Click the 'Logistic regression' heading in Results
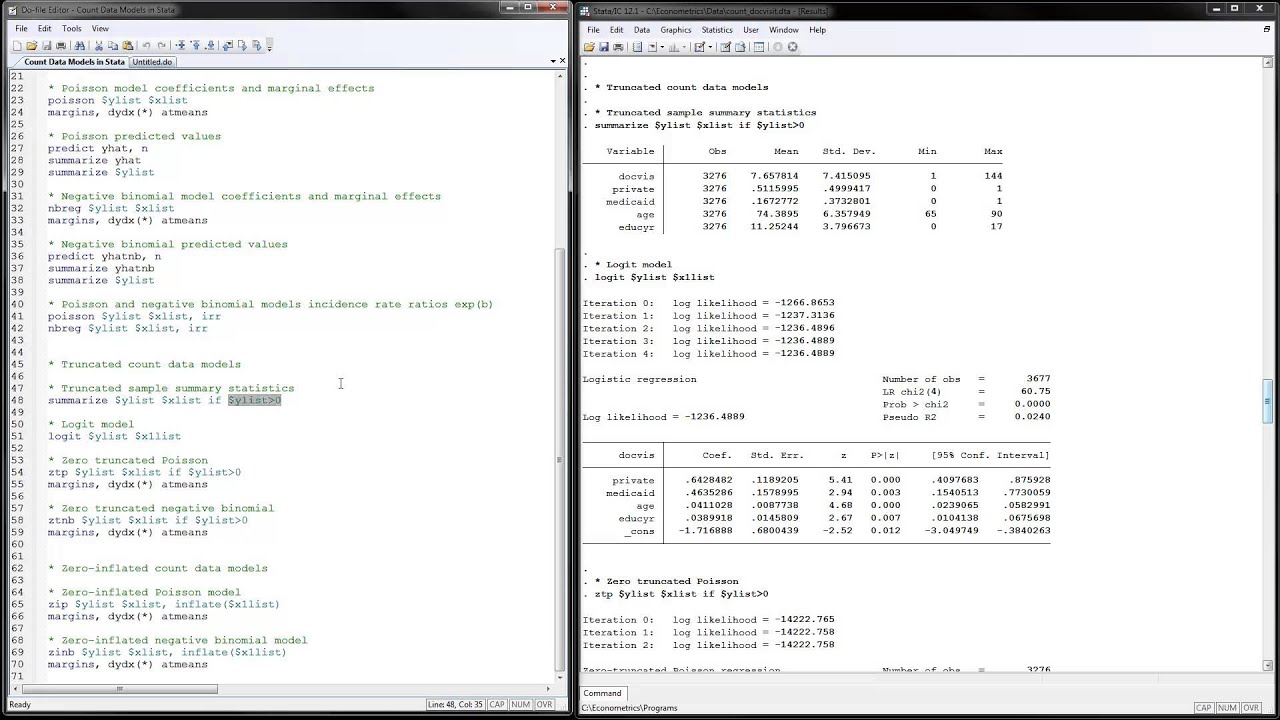The width and height of the screenshot is (1280, 720). pos(640,379)
